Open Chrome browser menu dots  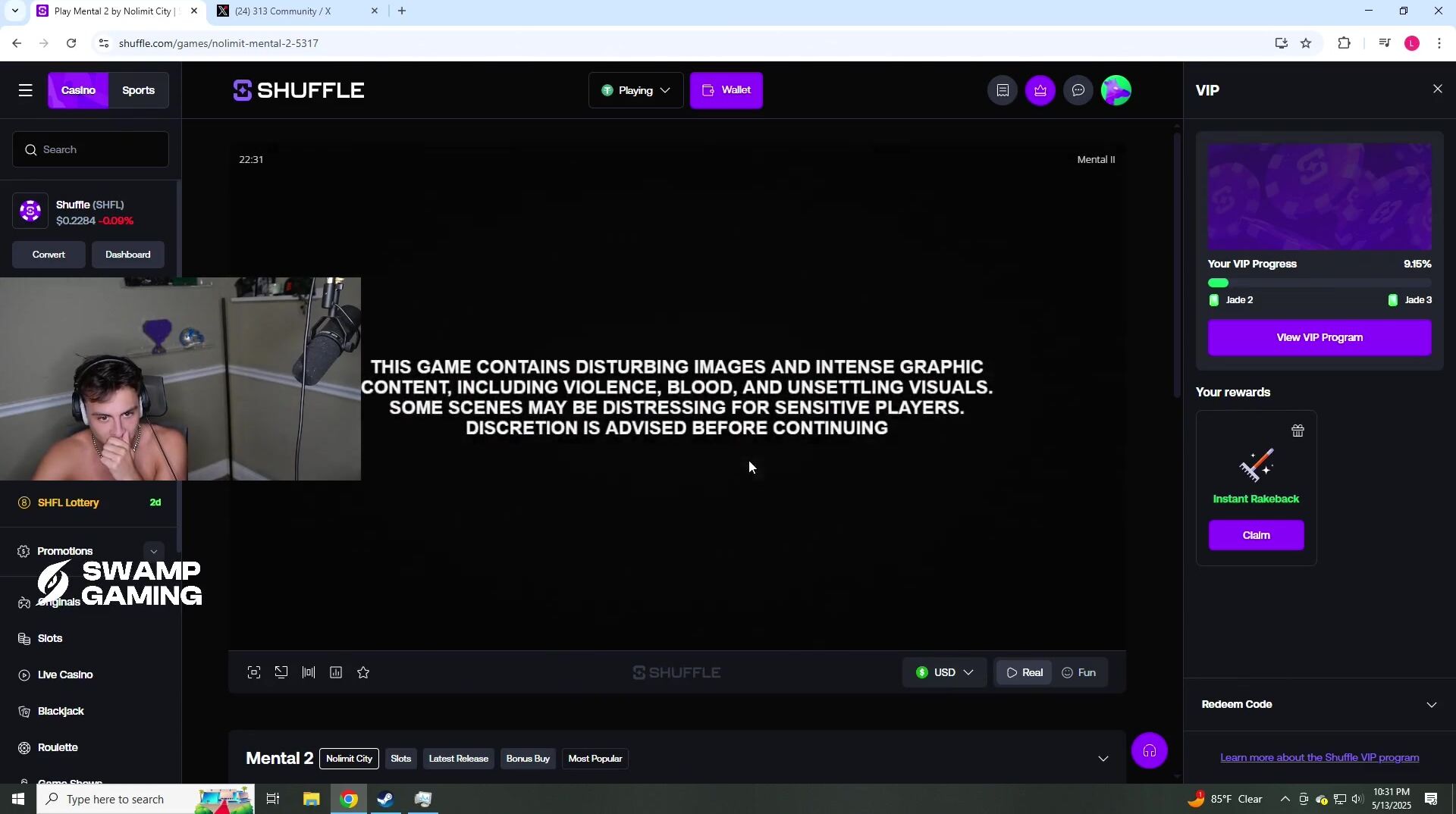(1439, 43)
